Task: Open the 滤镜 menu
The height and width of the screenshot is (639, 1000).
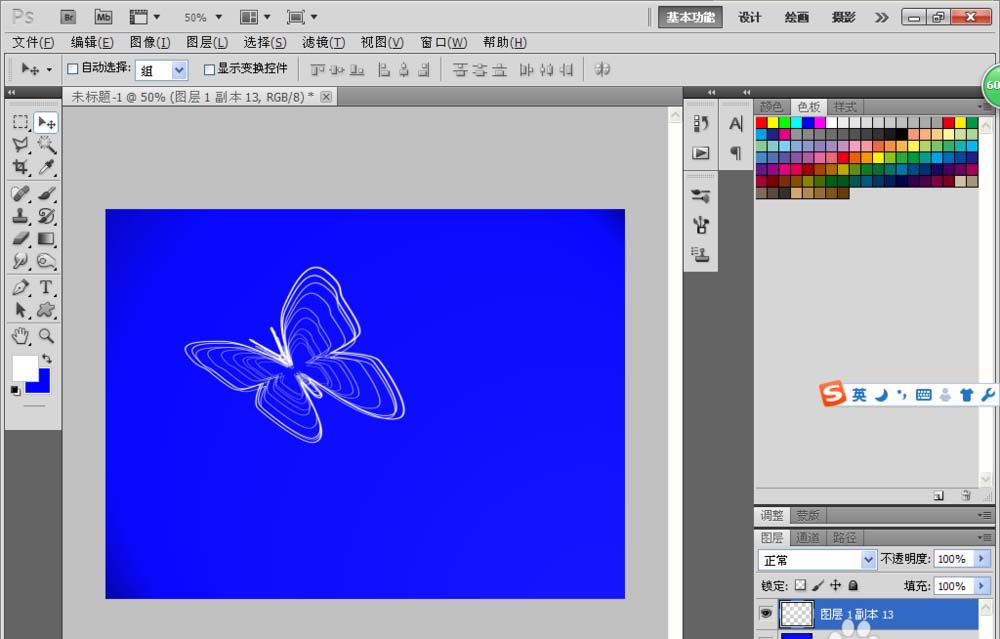Action: (x=323, y=42)
